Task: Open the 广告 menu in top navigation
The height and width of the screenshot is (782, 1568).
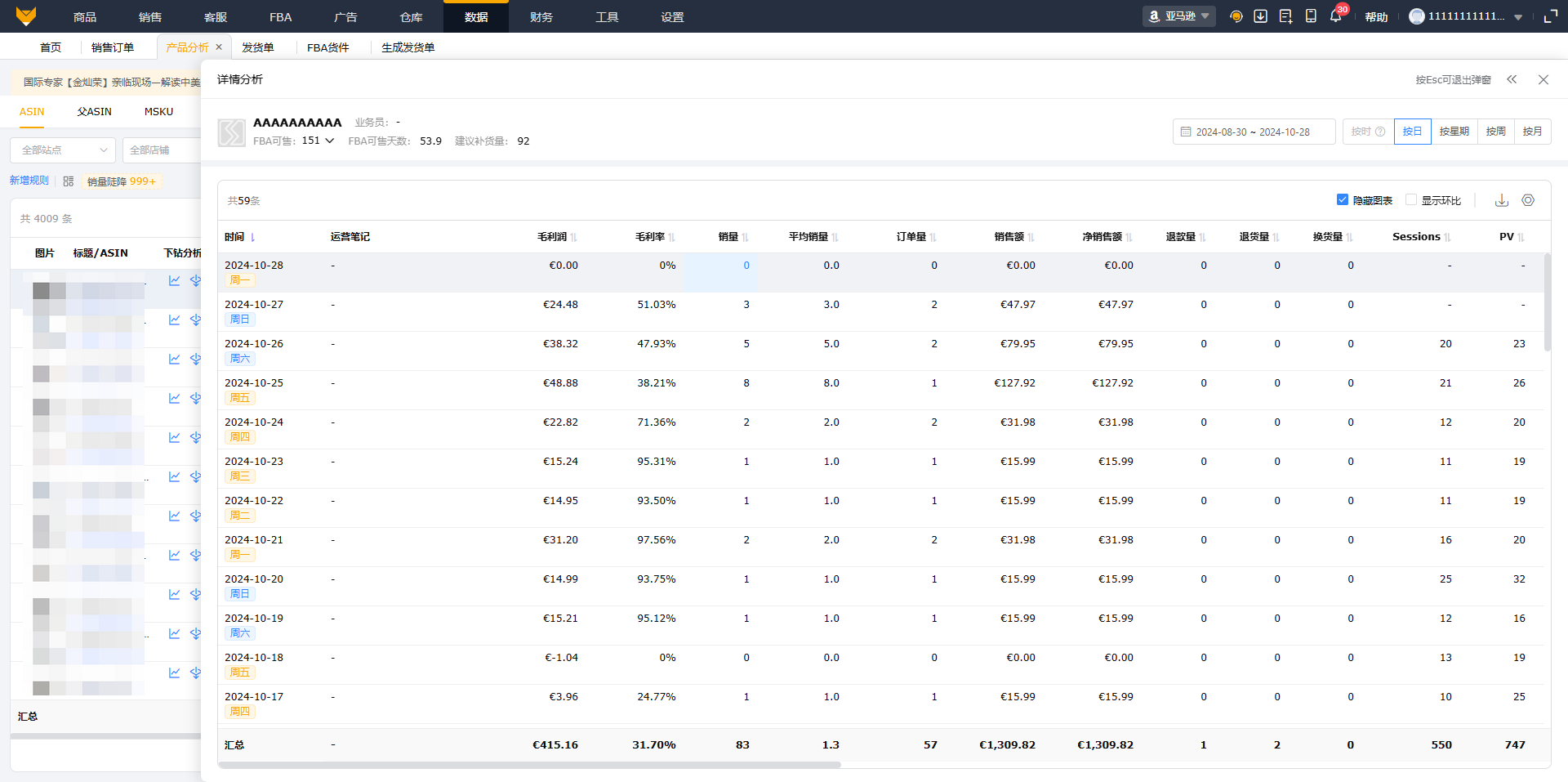Action: pos(345,17)
